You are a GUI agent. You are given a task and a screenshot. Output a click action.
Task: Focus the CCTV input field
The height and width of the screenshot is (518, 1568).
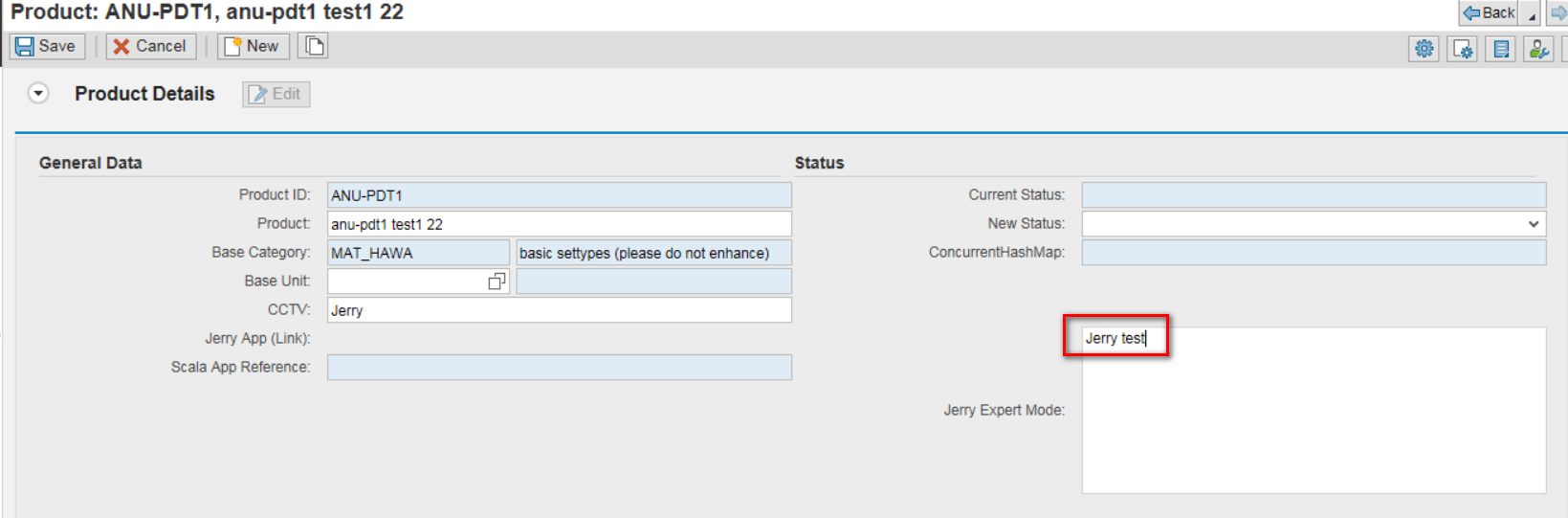click(559, 310)
